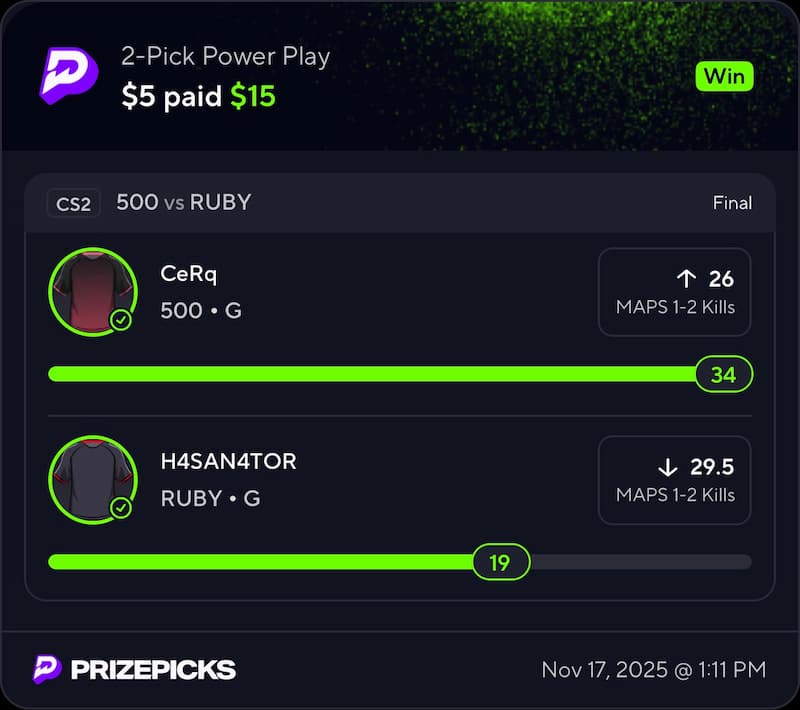Screen dimensions: 800x710
Task: Click the CeRq player name
Action: [x=188, y=274]
